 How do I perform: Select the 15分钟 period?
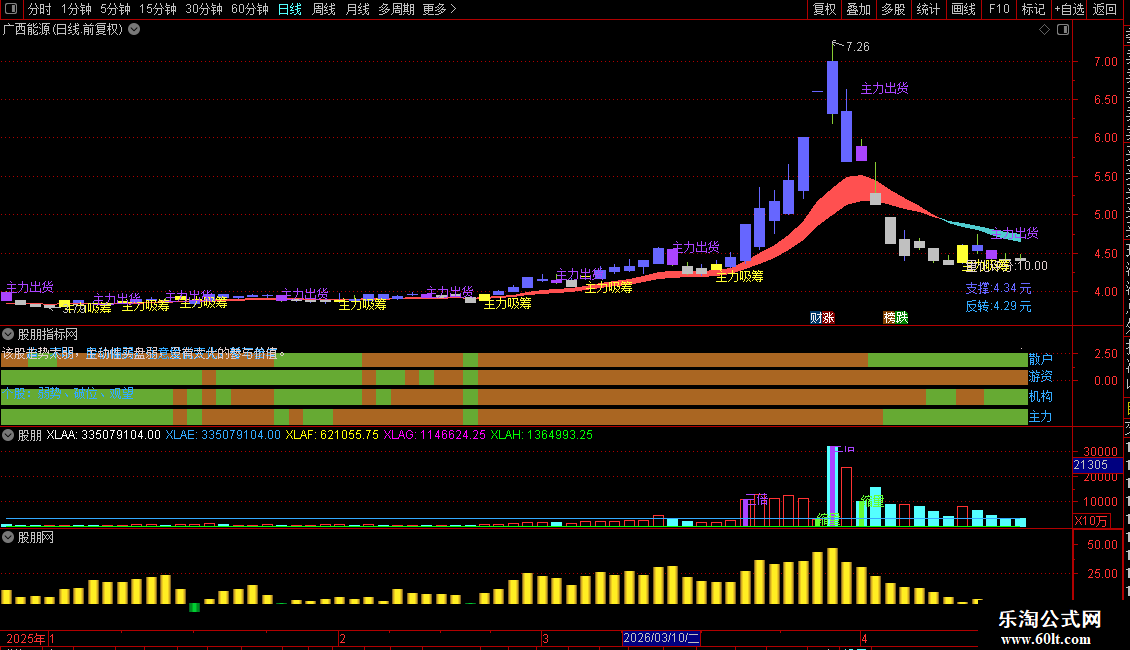point(158,9)
